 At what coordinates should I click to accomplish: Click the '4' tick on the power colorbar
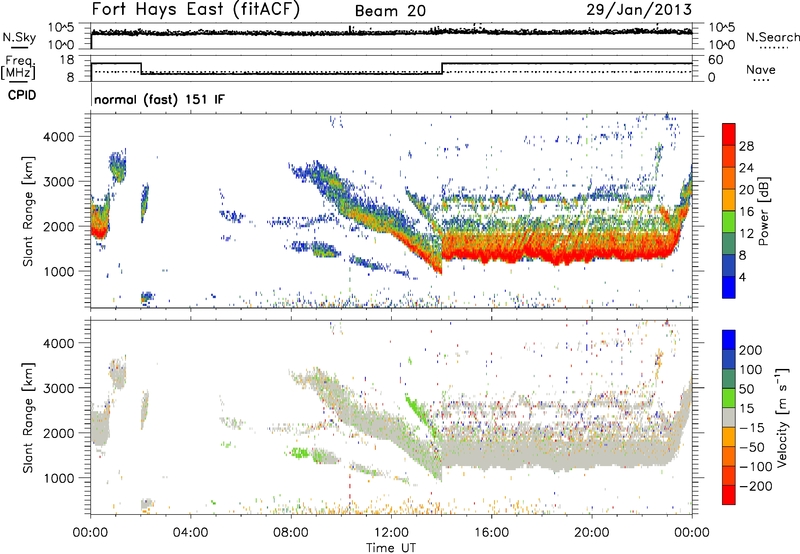742,277
